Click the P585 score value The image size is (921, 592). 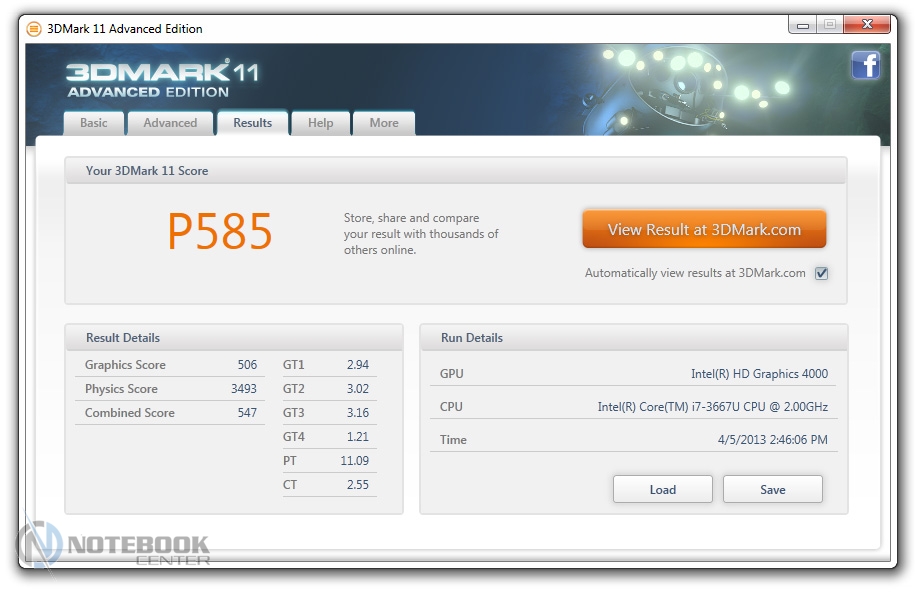pos(220,231)
